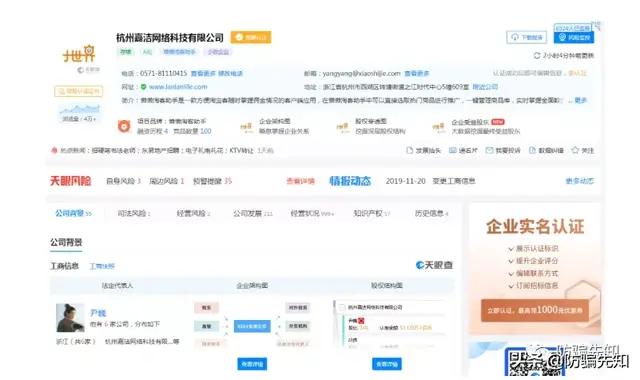The width and height of the screenshot is (640, 380).
Task: Click the orange company logo
Action: 79,53
